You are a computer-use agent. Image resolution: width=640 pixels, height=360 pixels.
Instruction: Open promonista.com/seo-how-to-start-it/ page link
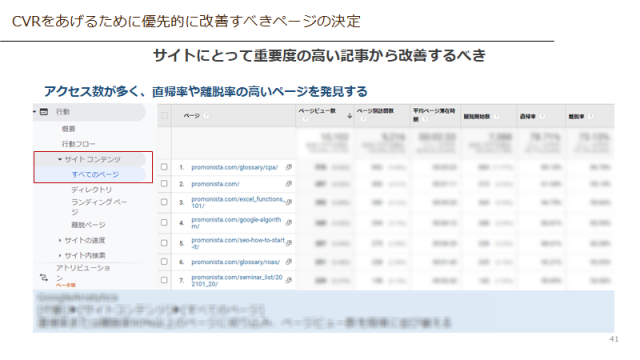(238, 243)
